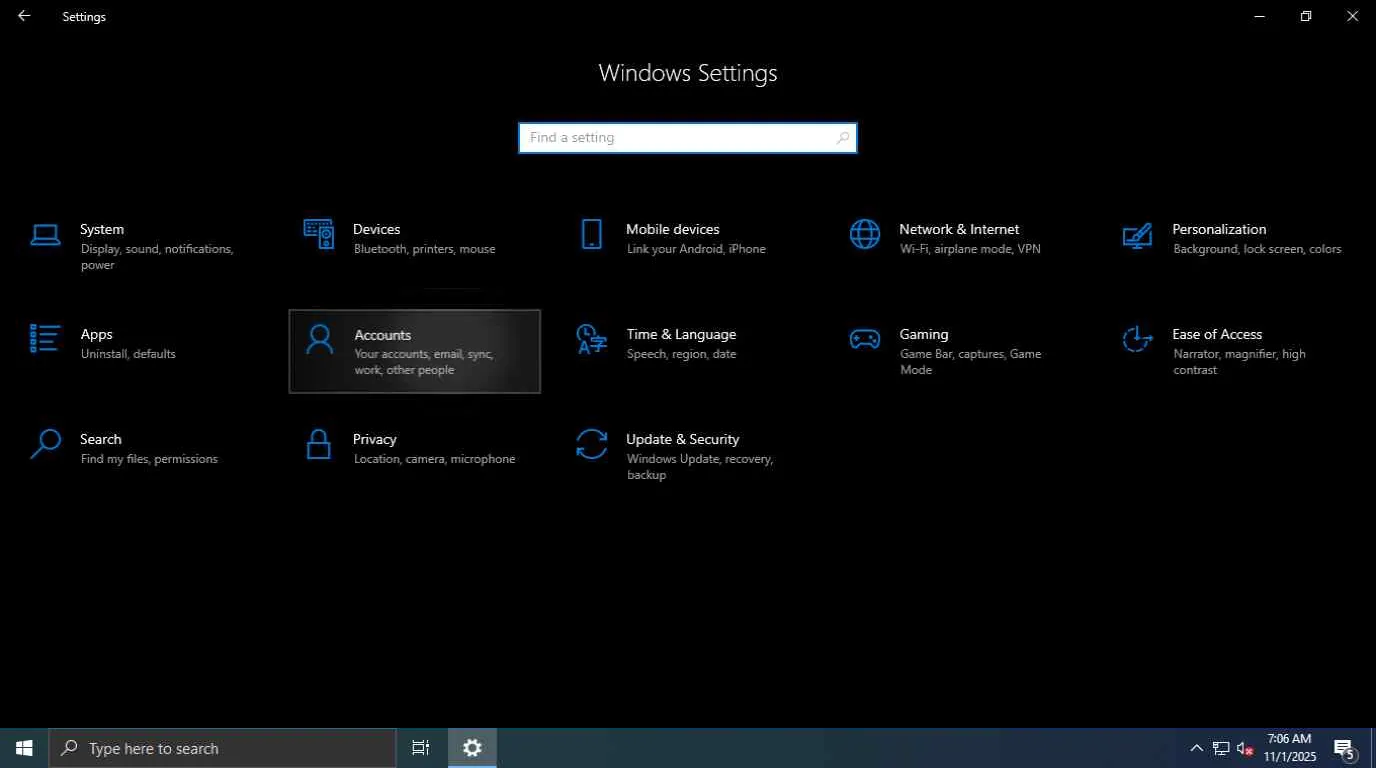The height and width of the screenshot is (768, 1376).
Task: Click the "Display, sound, notifications, power" description
Action: (x=157, y=257)
